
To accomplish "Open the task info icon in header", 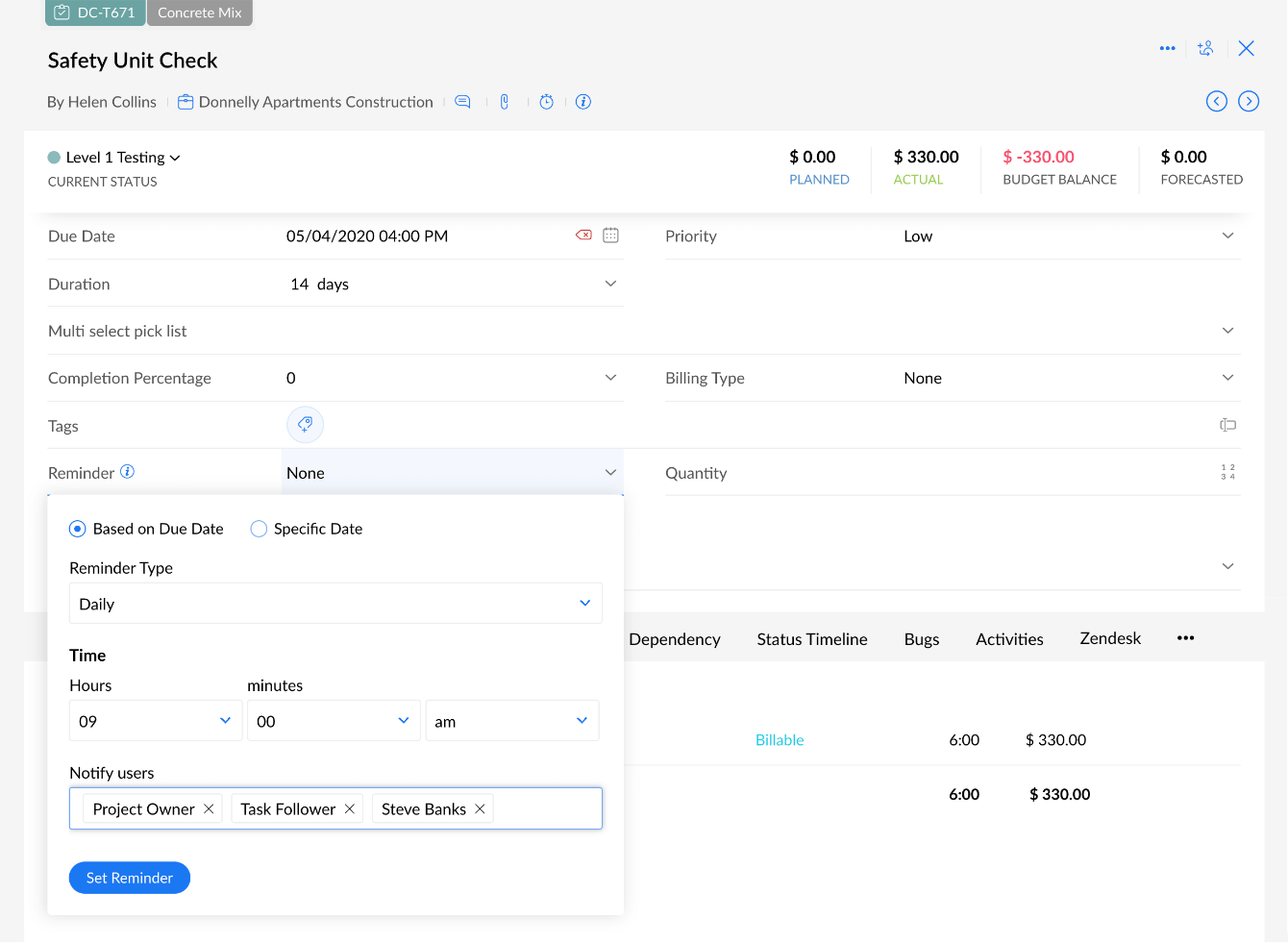I will 583,101.
